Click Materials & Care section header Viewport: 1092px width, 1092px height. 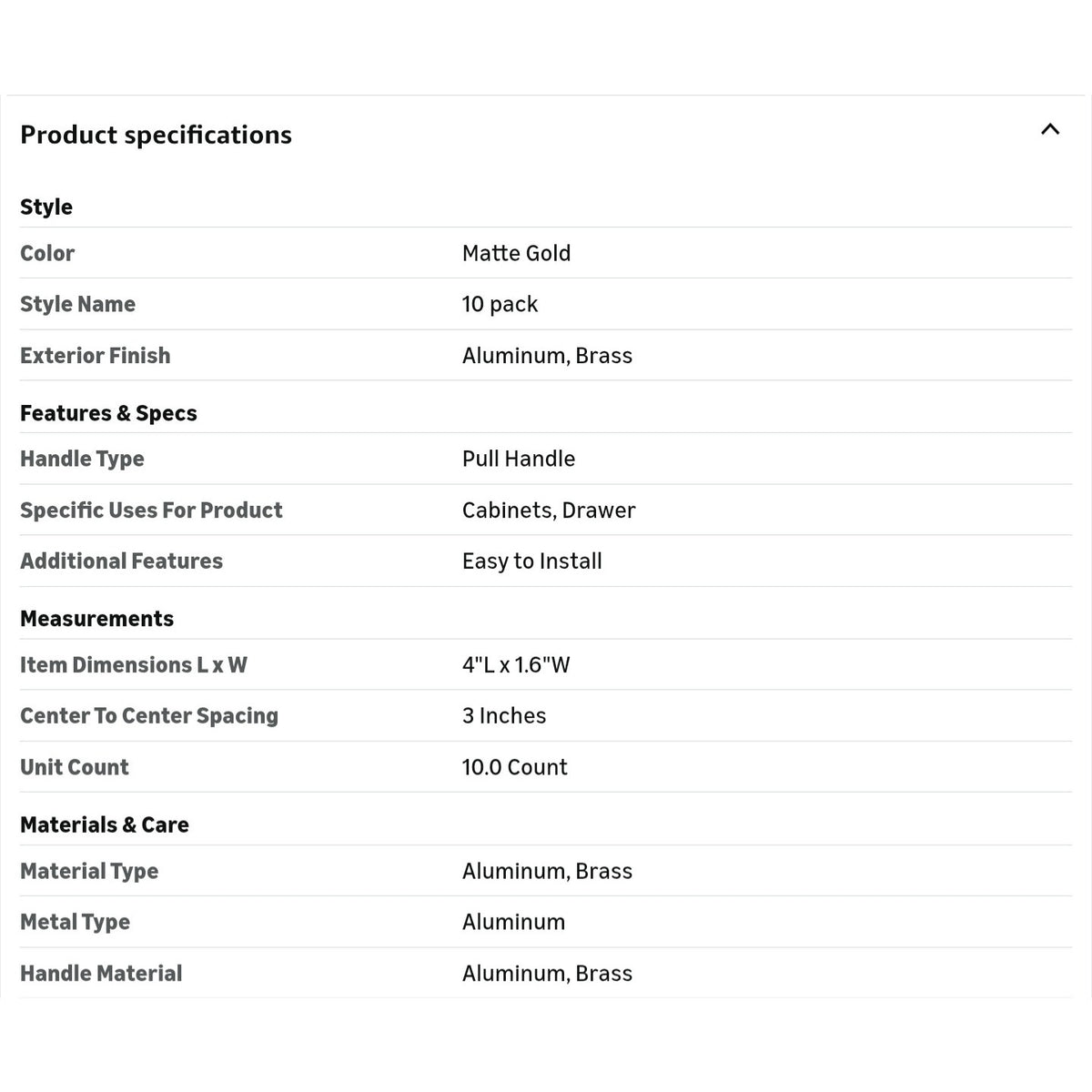(105, 825)
